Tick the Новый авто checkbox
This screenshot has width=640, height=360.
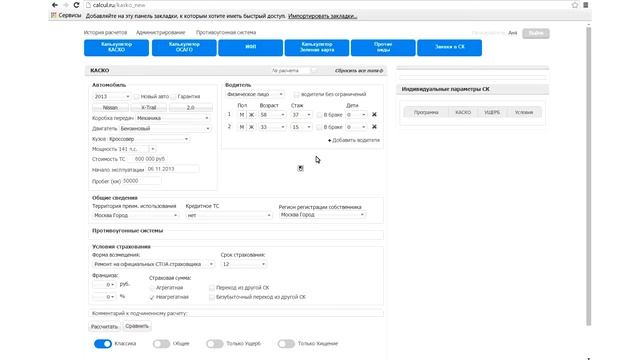[x=136, y=97]
